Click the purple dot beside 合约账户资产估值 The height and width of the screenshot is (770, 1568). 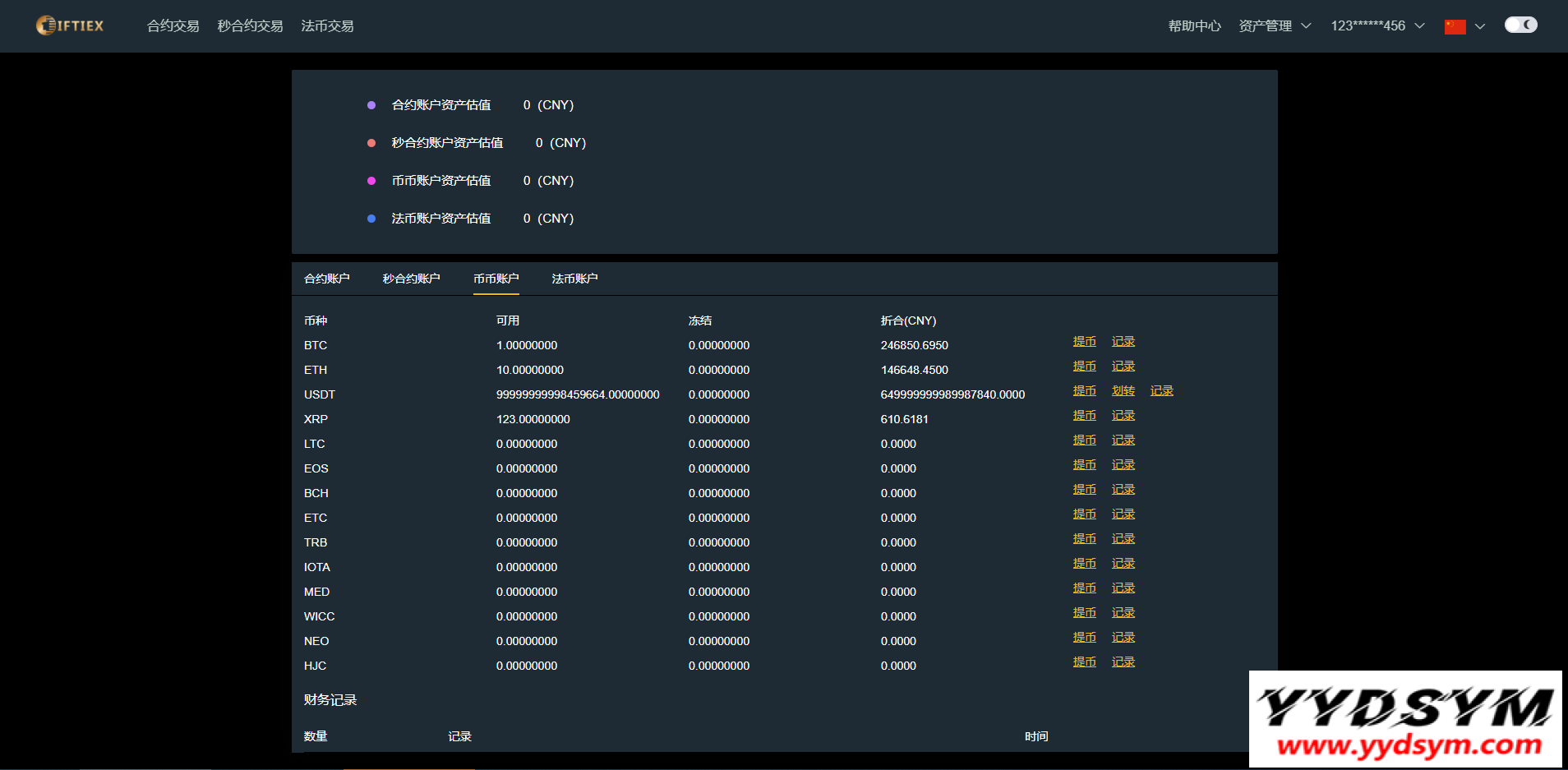pyautogui.click(x=371, y=105)
